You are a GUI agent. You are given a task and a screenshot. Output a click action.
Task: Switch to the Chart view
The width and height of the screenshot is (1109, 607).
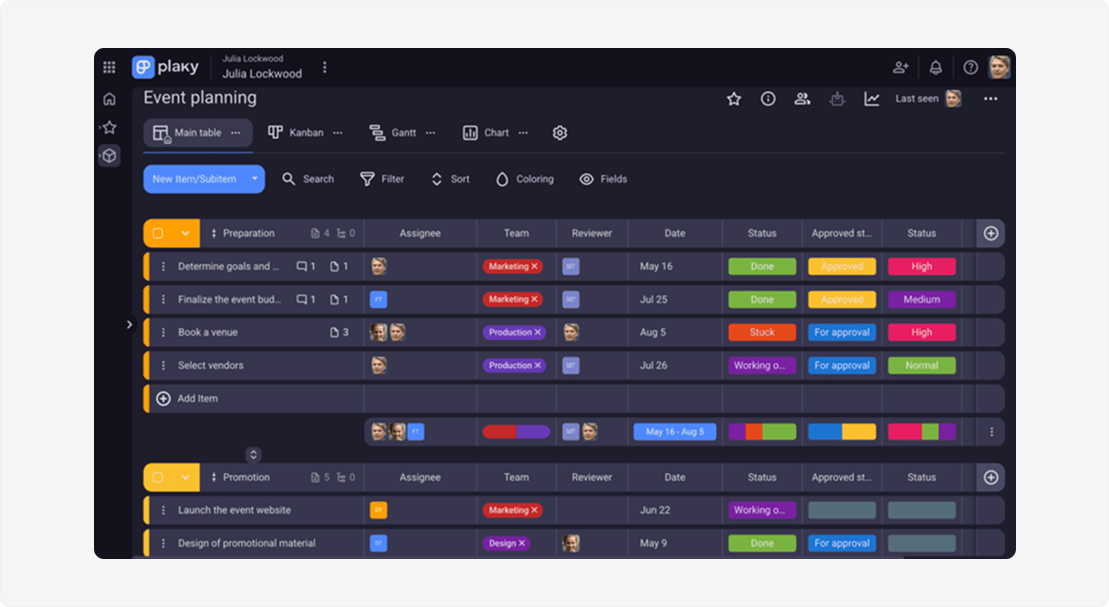pyautogui.click(x=486, y=133)
